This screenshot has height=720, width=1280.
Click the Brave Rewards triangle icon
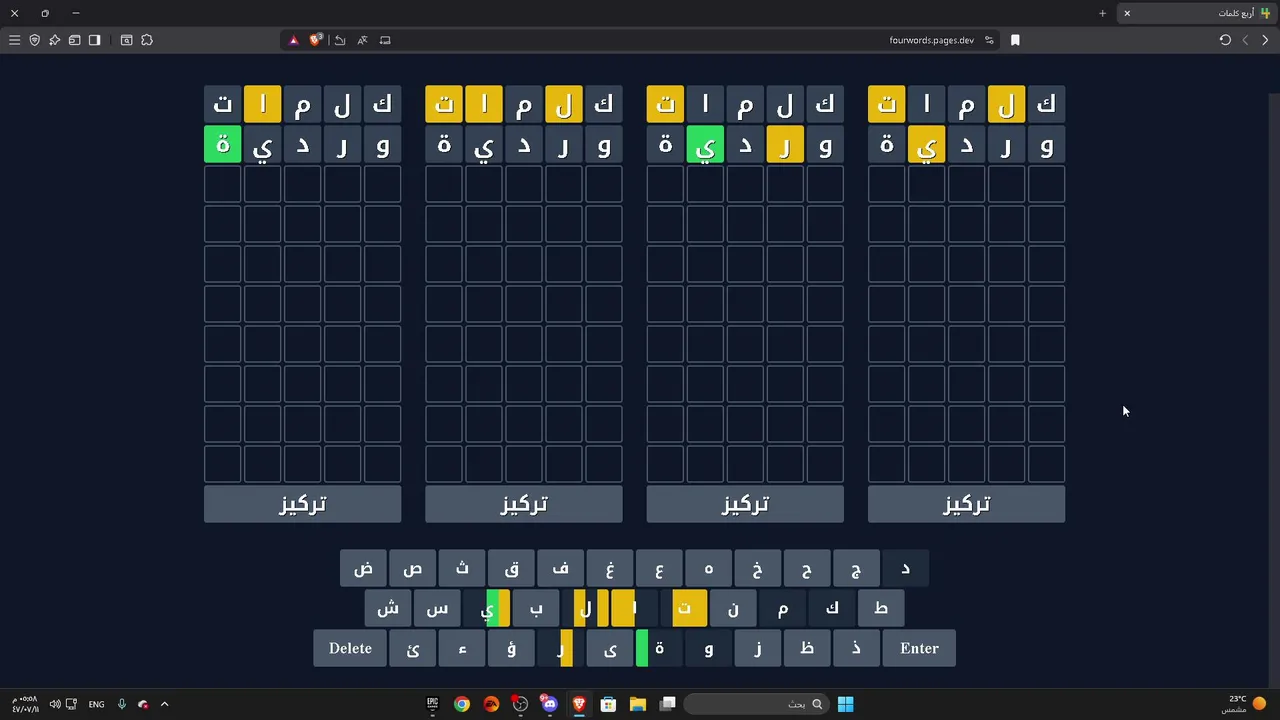point(293,40)
